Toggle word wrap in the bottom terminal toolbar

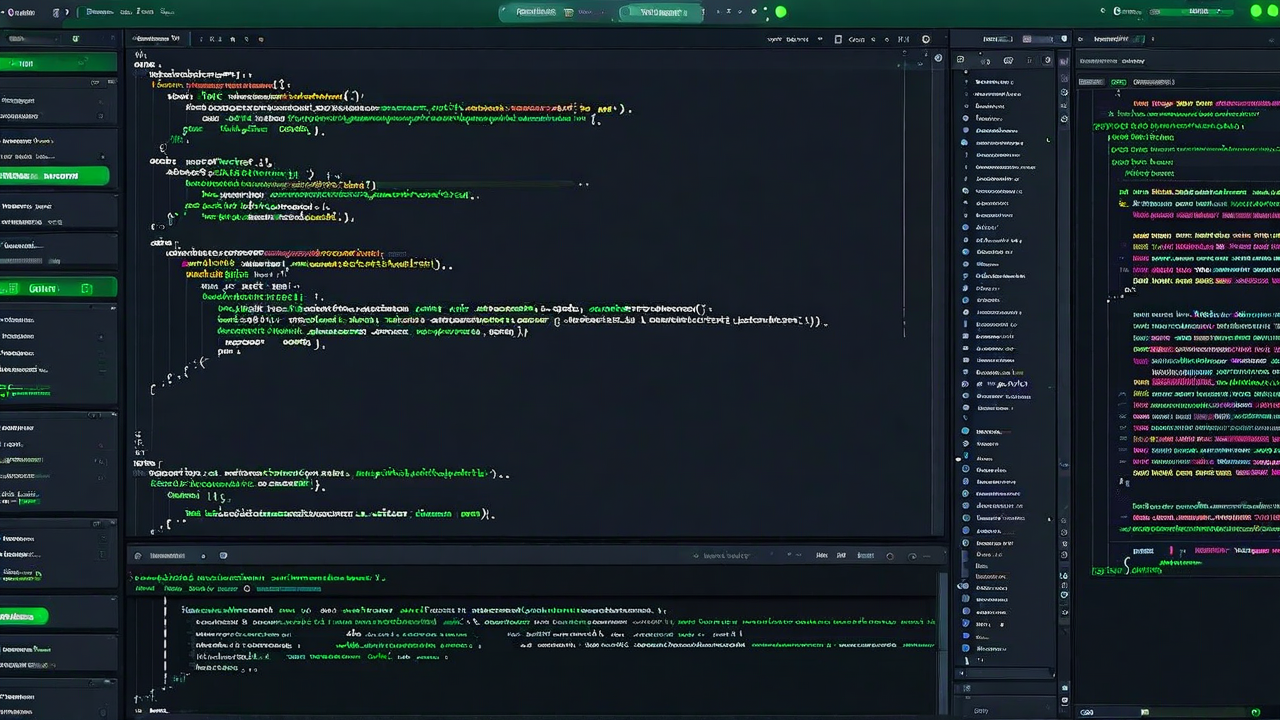tap(889, 555)
